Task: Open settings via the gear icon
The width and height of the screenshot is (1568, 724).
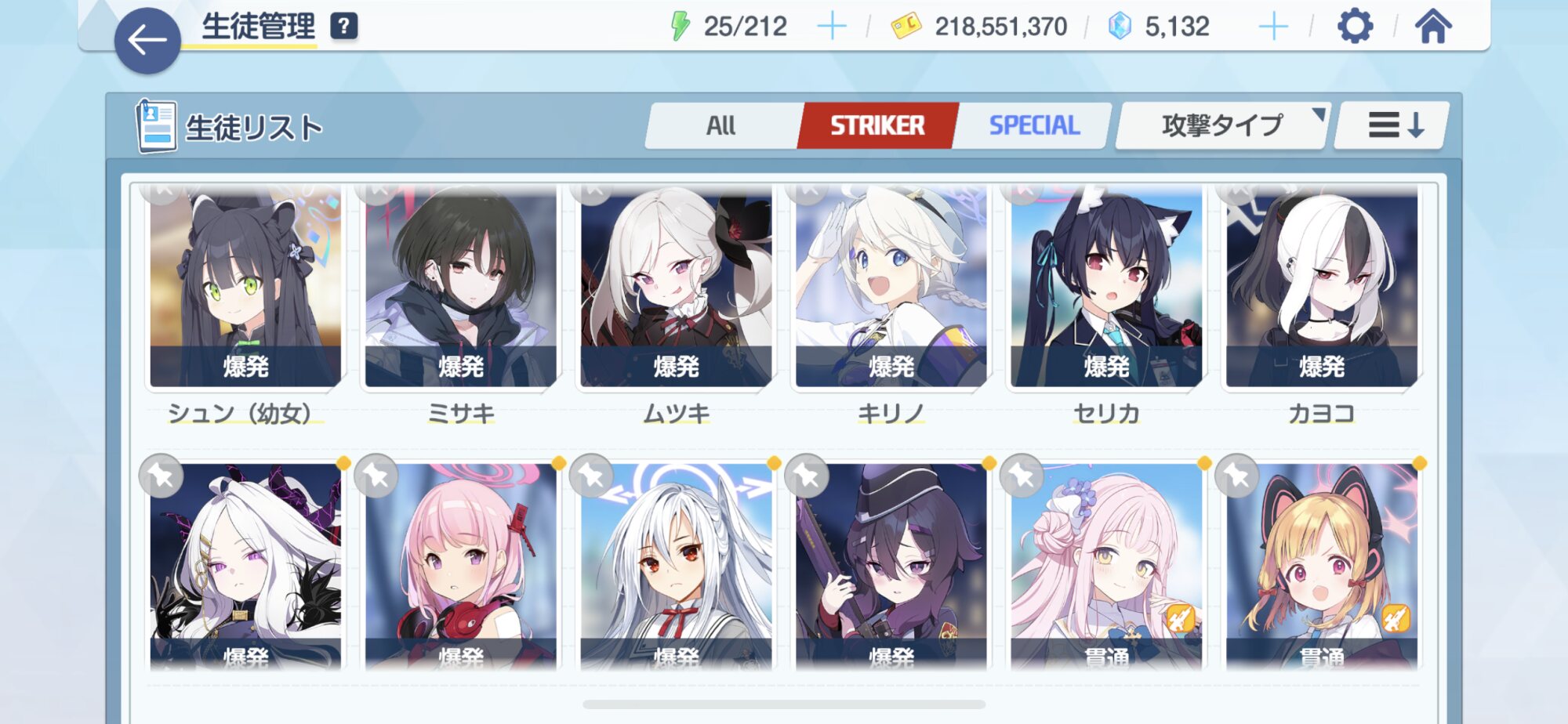Action: pyautogui.click(x=1355, y=27)
